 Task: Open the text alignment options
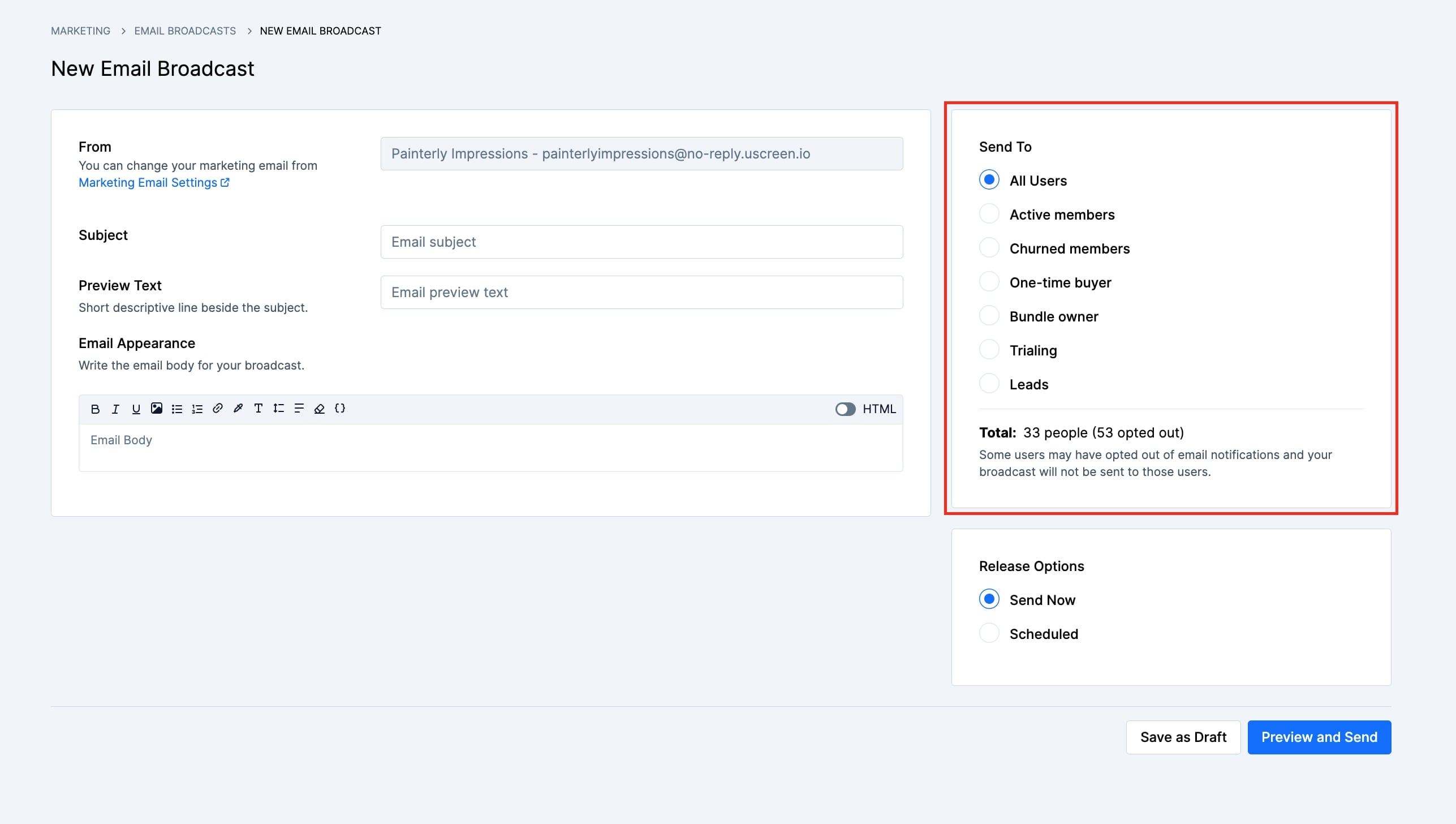pyautogui.click(x=299, y=409)
